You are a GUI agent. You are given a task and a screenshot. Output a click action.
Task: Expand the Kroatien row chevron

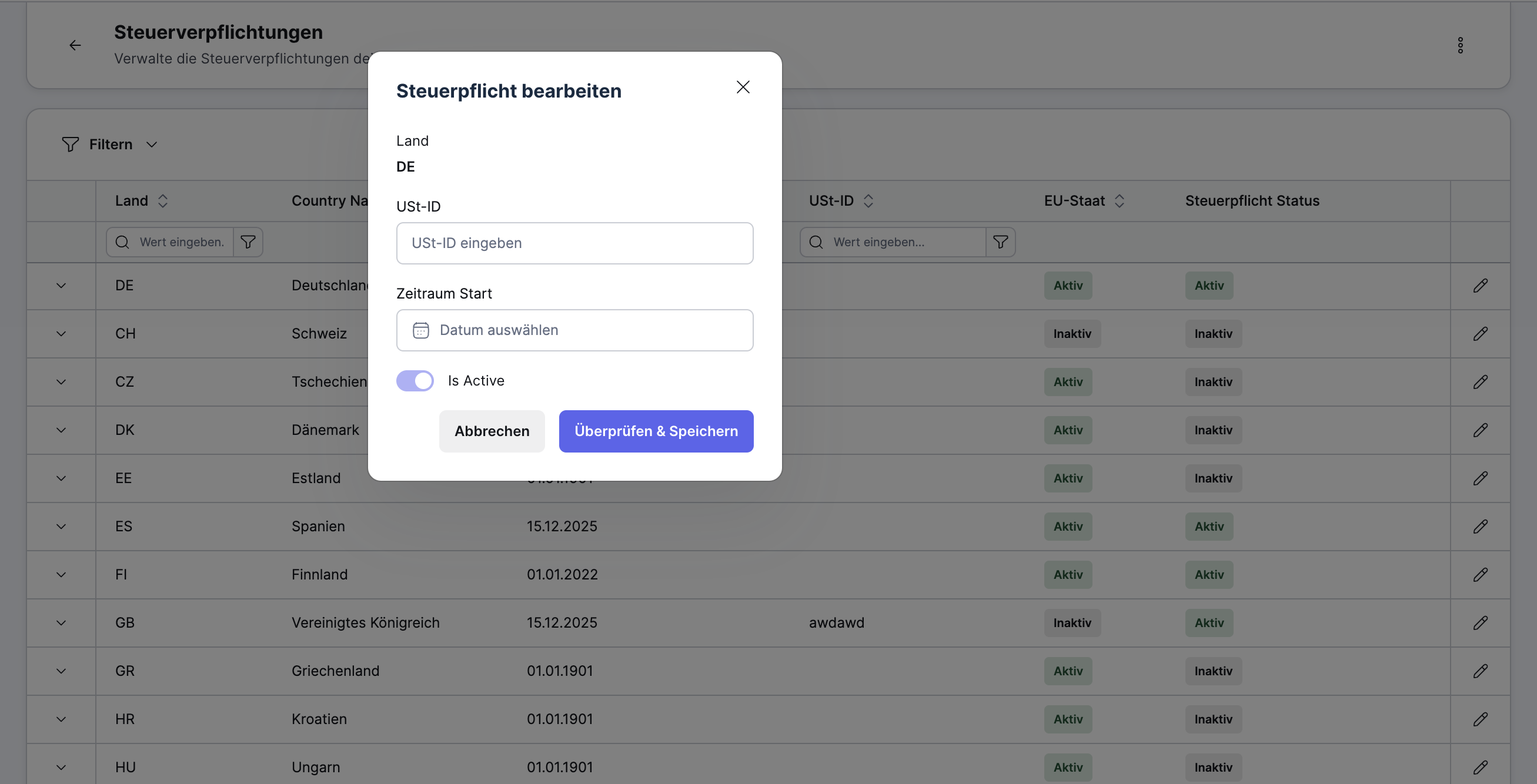(x=61, y=719)
